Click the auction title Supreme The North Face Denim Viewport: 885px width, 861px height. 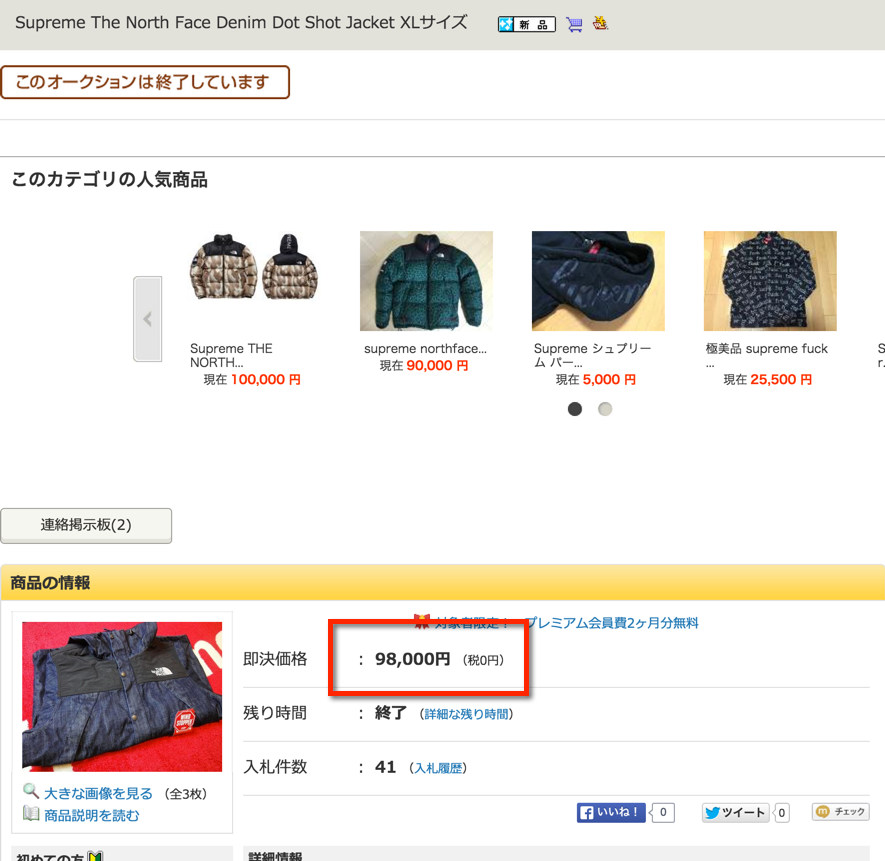coord(241,23)
